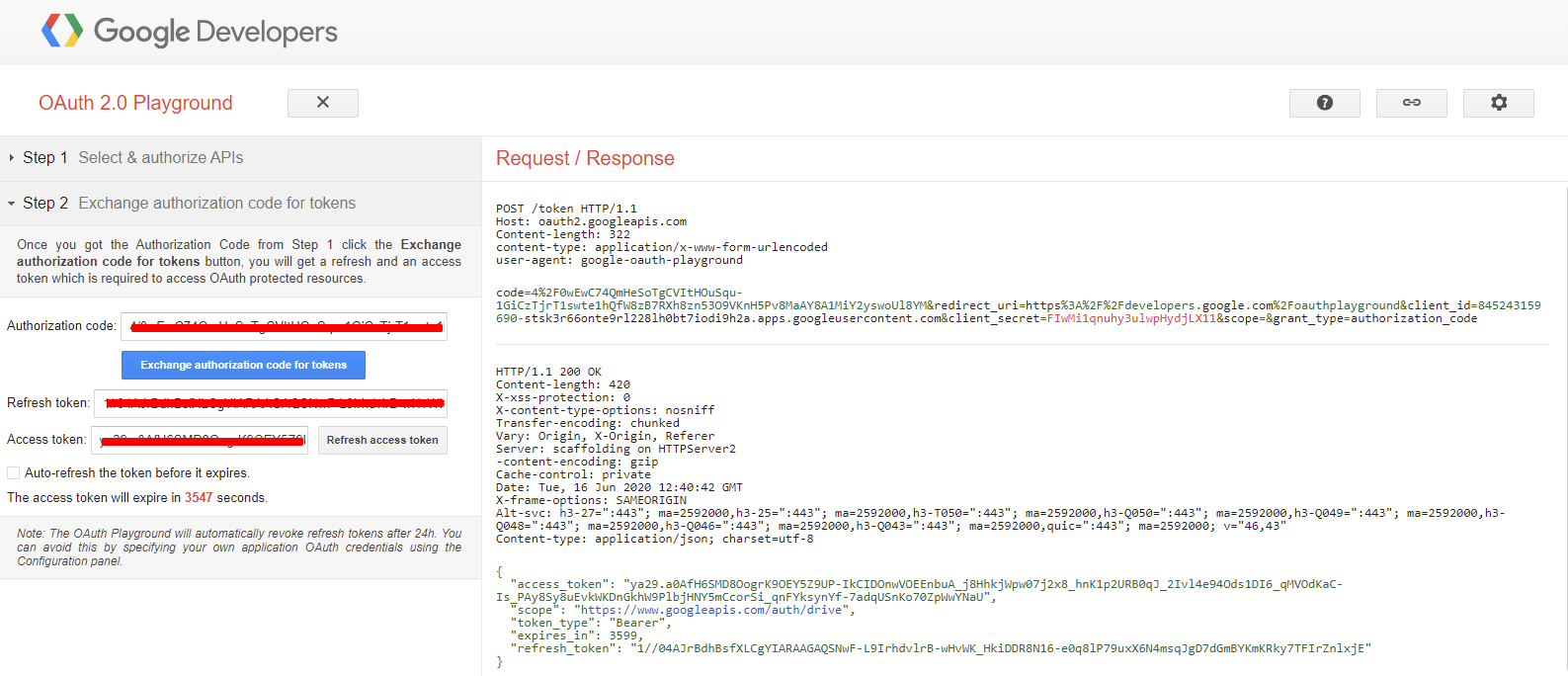Viewport: 1568px width, 676px height.
Task: Click the HTTP/1.1 200 OK status line
Action: click(x=548, y=373)
